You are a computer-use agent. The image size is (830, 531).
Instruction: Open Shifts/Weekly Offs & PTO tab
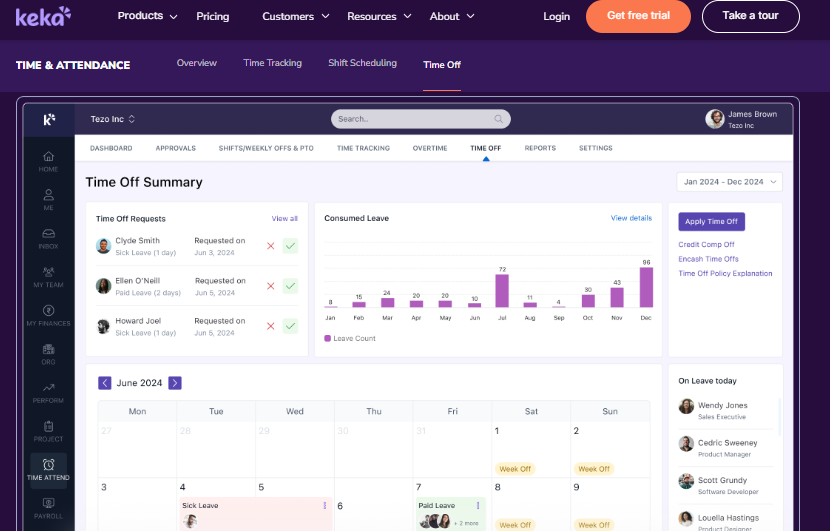click(266, 148)
